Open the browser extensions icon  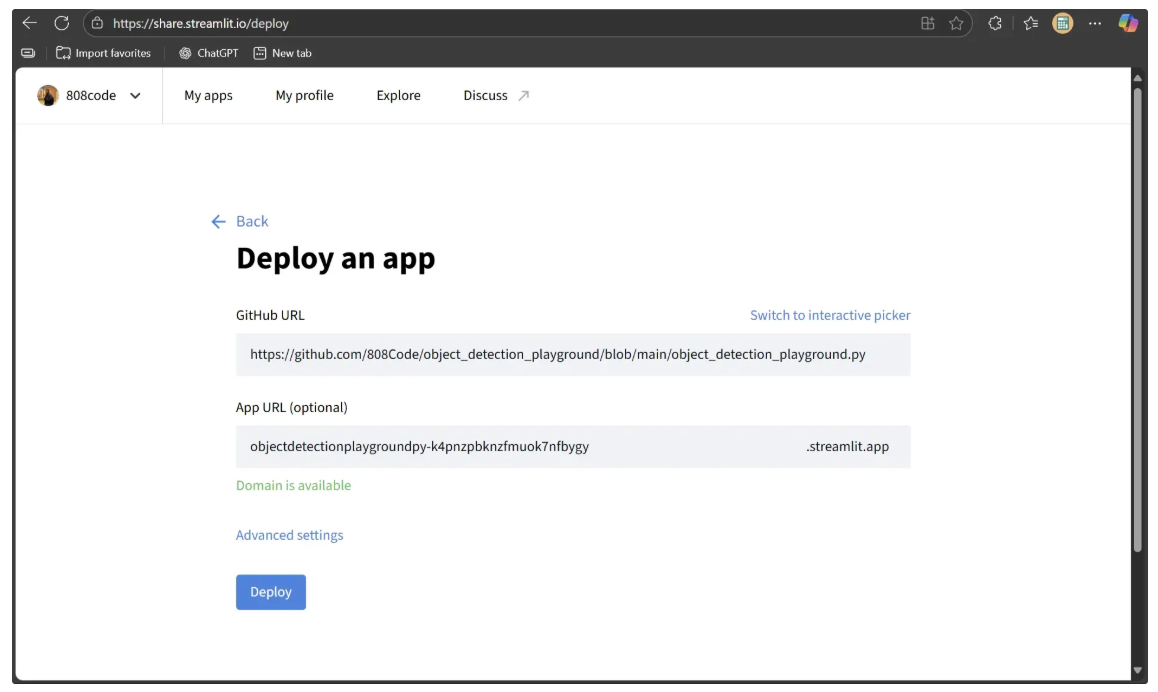coord(995,24)
